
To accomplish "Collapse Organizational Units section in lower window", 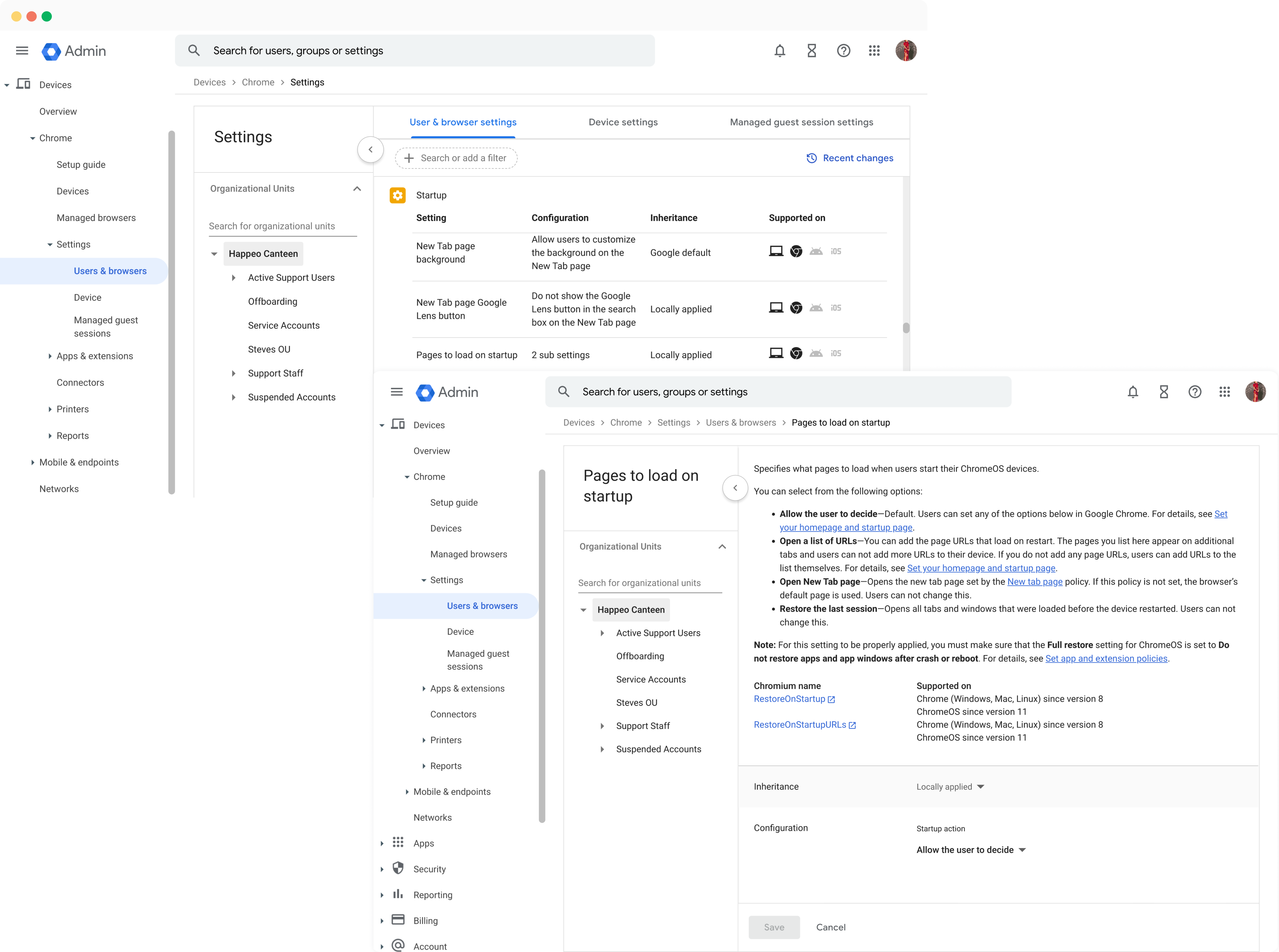I will pos(722,546).
